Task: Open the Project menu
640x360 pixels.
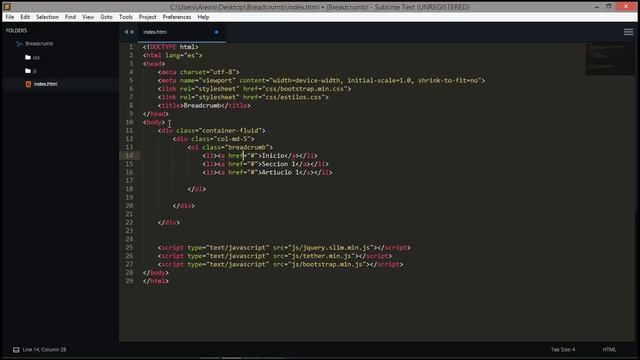Action: (147, 17)
